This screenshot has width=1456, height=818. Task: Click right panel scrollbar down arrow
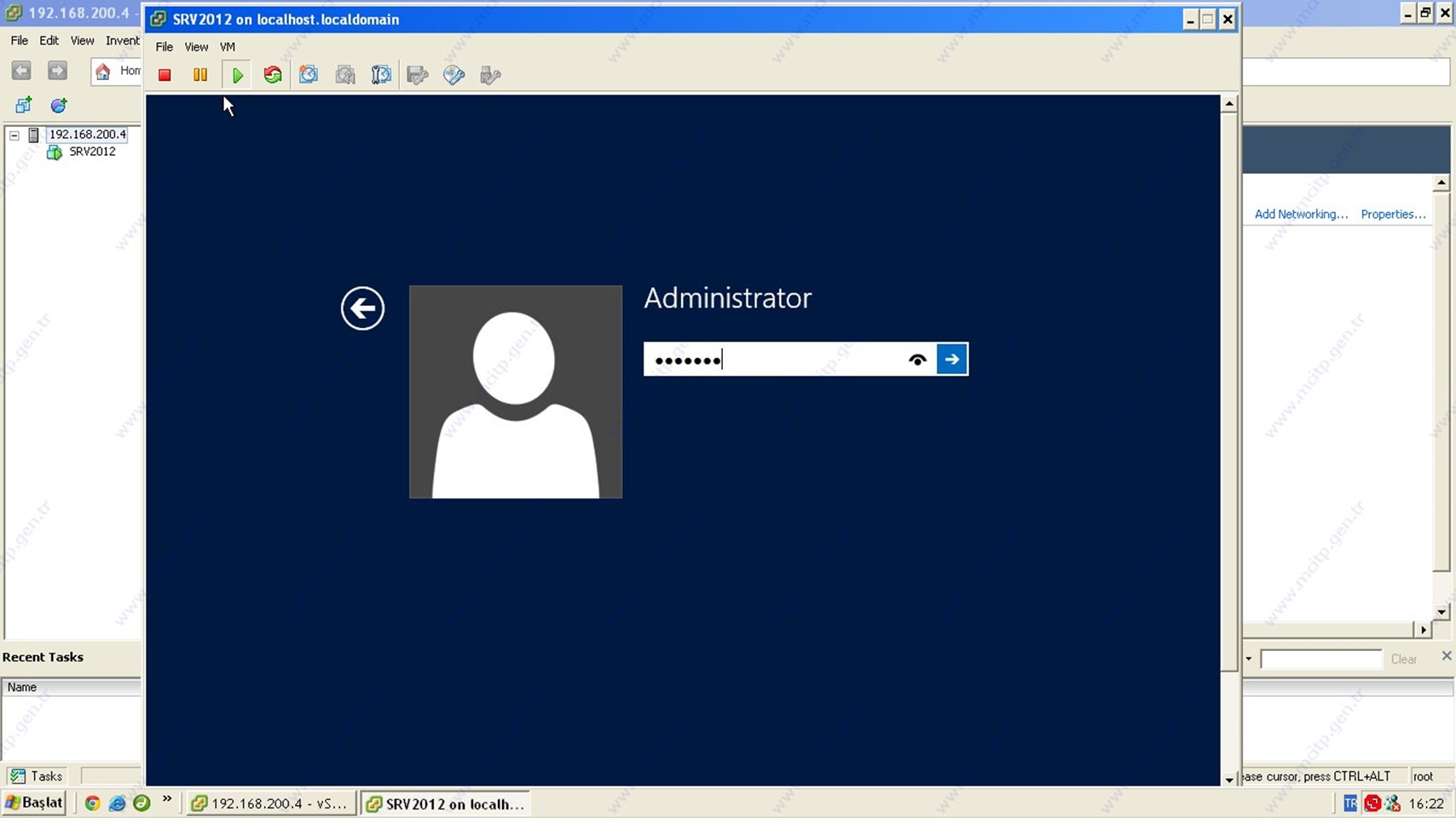[x=1441, y=612]
